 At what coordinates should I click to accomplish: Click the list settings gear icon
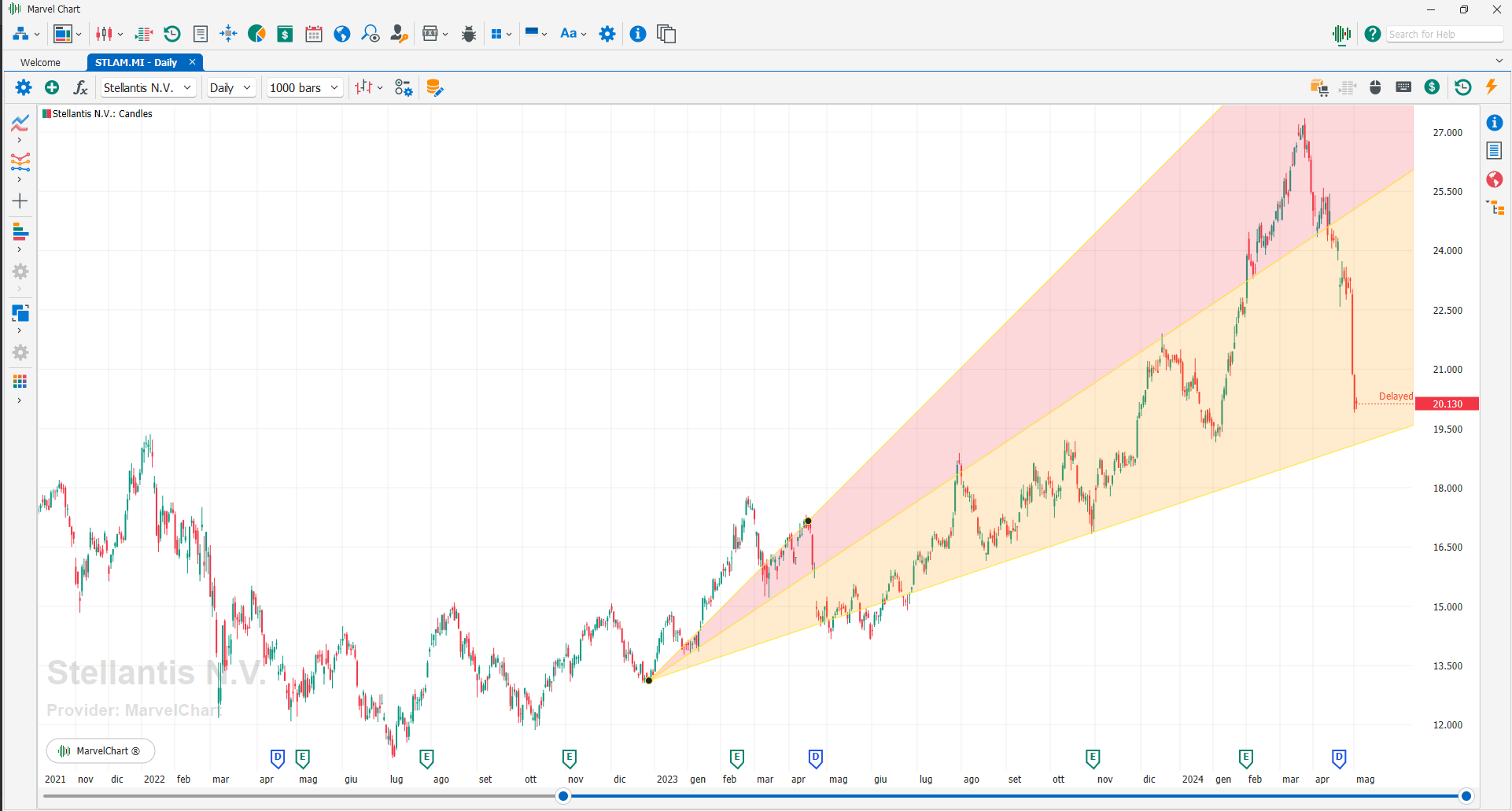pyautogui.click(x=404, y=87)
